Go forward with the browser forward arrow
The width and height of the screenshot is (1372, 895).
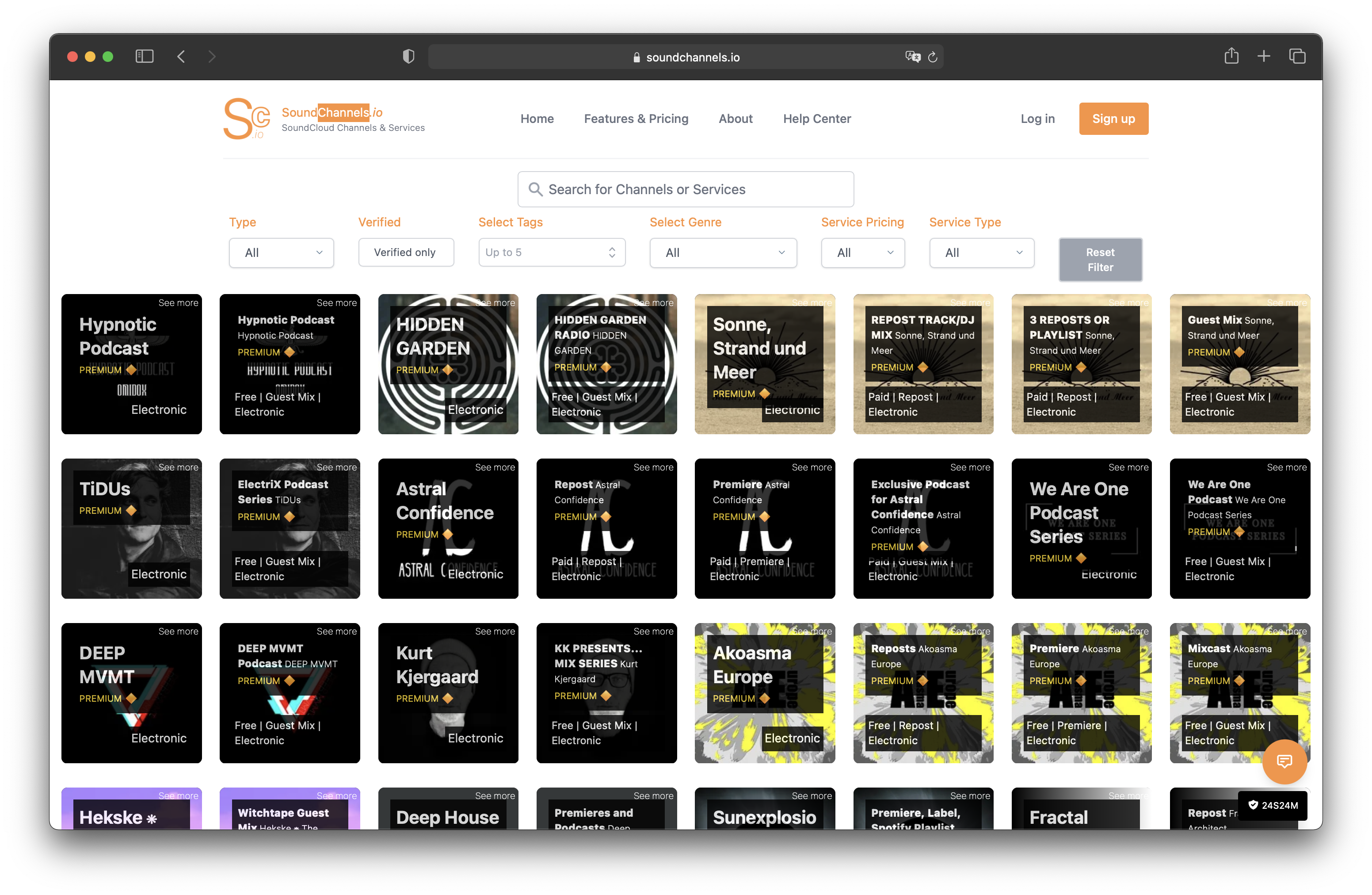[212, 57]
